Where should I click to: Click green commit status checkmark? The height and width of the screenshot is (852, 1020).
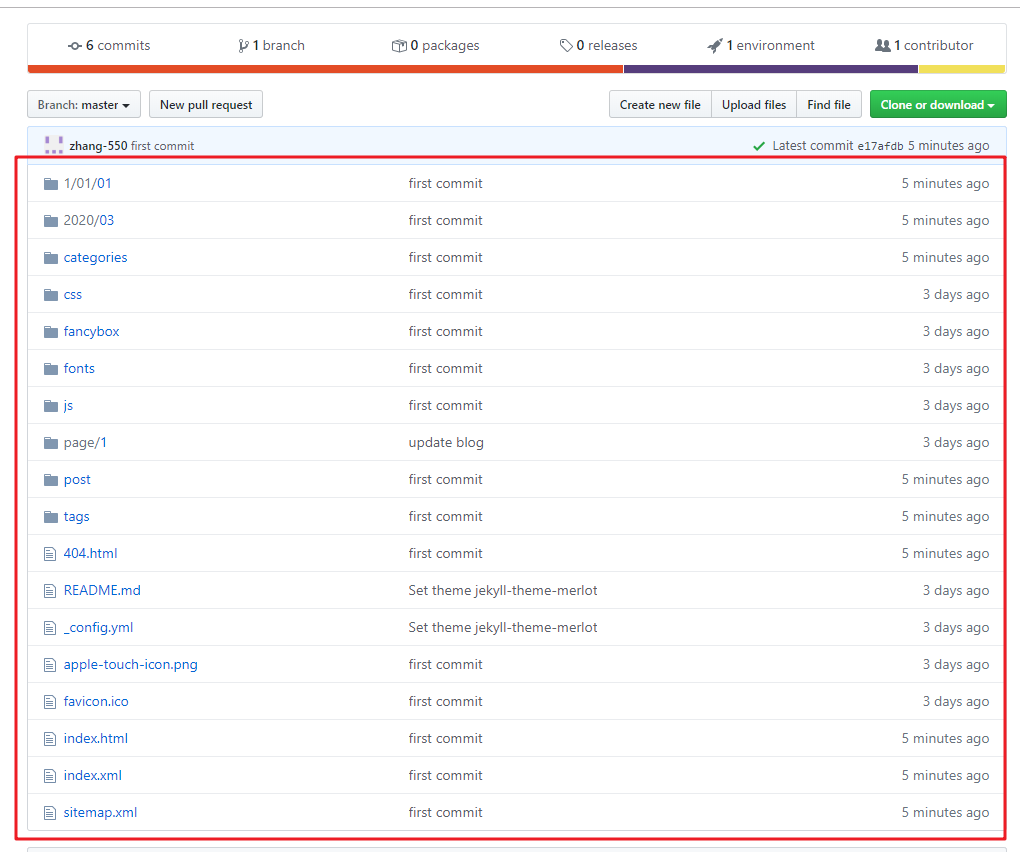click(x=759, y=146)
